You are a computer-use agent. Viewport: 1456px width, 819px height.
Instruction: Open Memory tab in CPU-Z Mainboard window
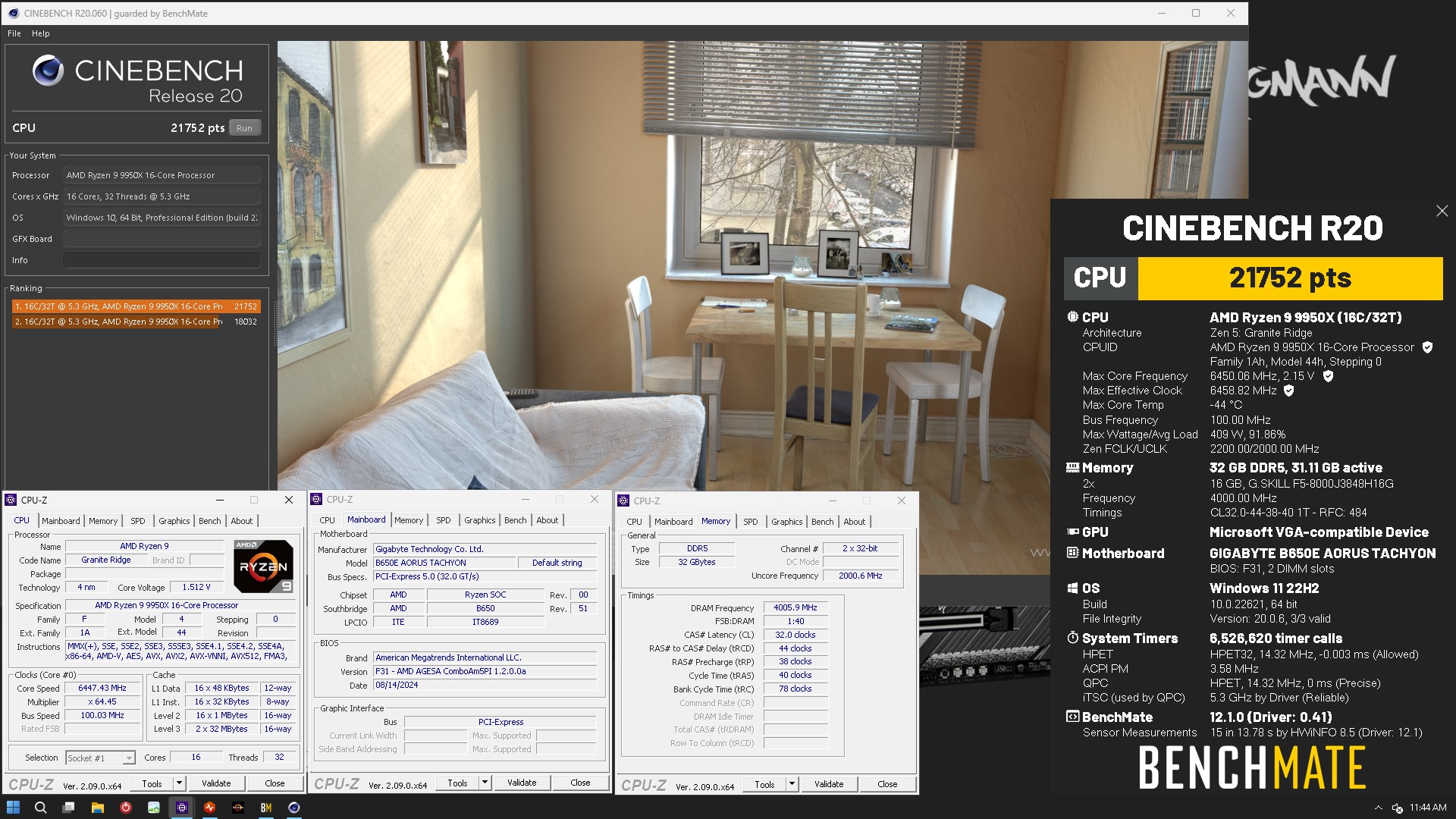coord(409,520)
